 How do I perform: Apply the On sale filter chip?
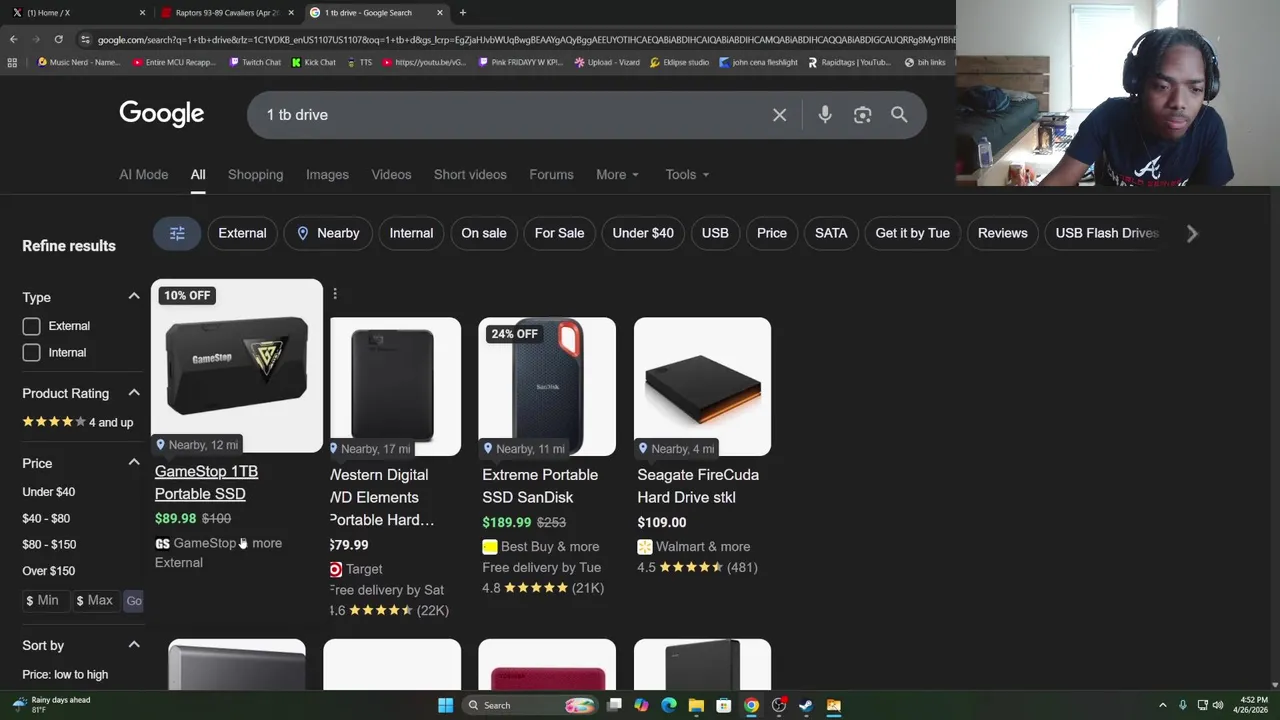[484, 233]
